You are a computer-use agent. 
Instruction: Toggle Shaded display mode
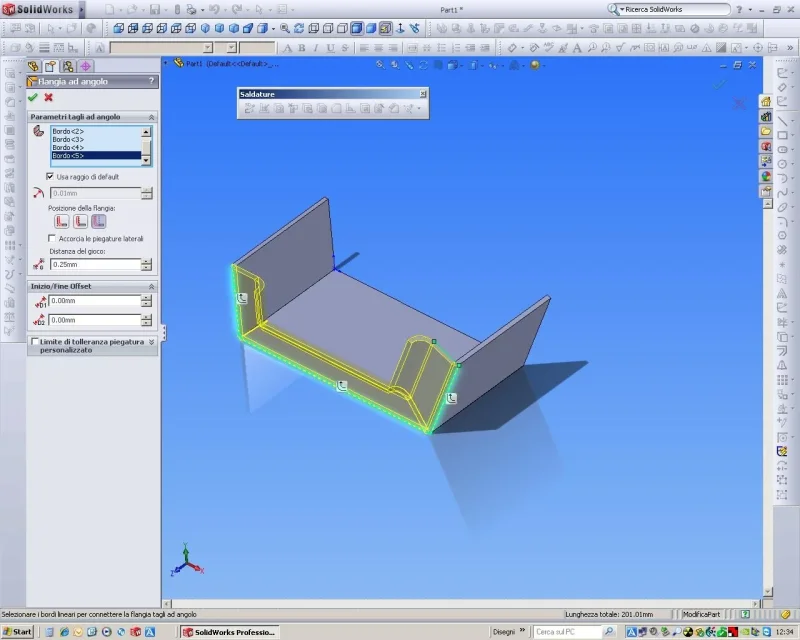(x=371, y=28)
